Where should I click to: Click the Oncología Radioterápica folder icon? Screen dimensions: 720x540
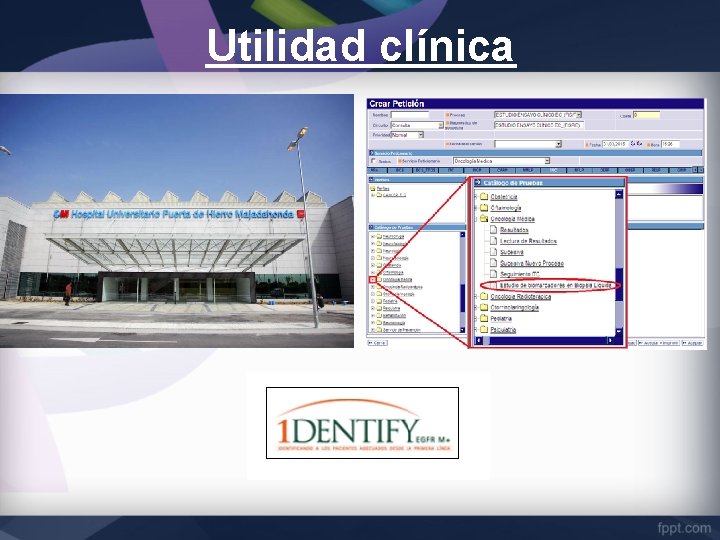pyautogui.click(x=484, y=296)
